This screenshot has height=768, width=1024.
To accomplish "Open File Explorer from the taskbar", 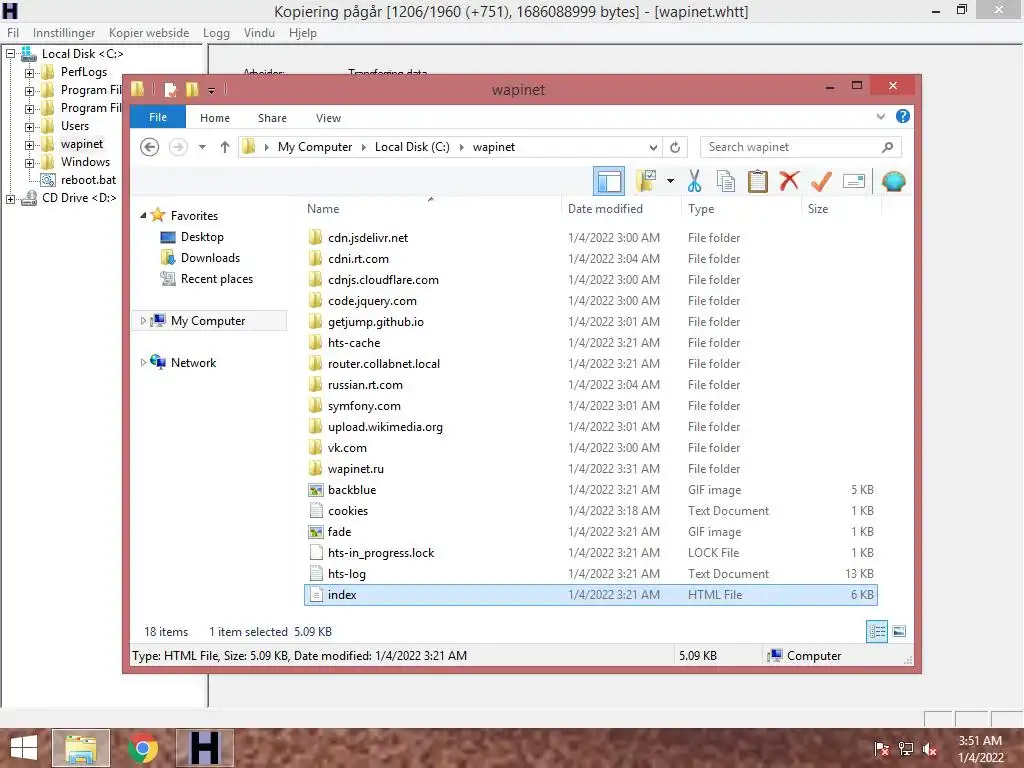I will coord(81,748).
